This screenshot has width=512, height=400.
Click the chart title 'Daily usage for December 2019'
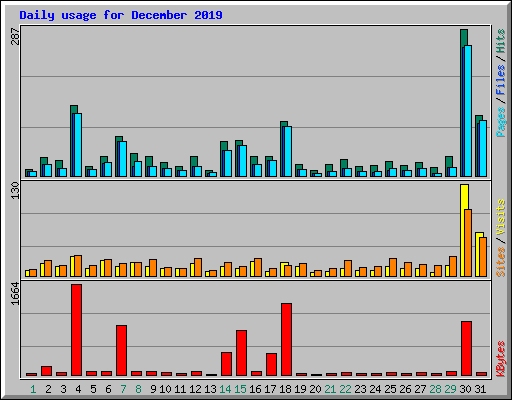[x=121, y=15]
